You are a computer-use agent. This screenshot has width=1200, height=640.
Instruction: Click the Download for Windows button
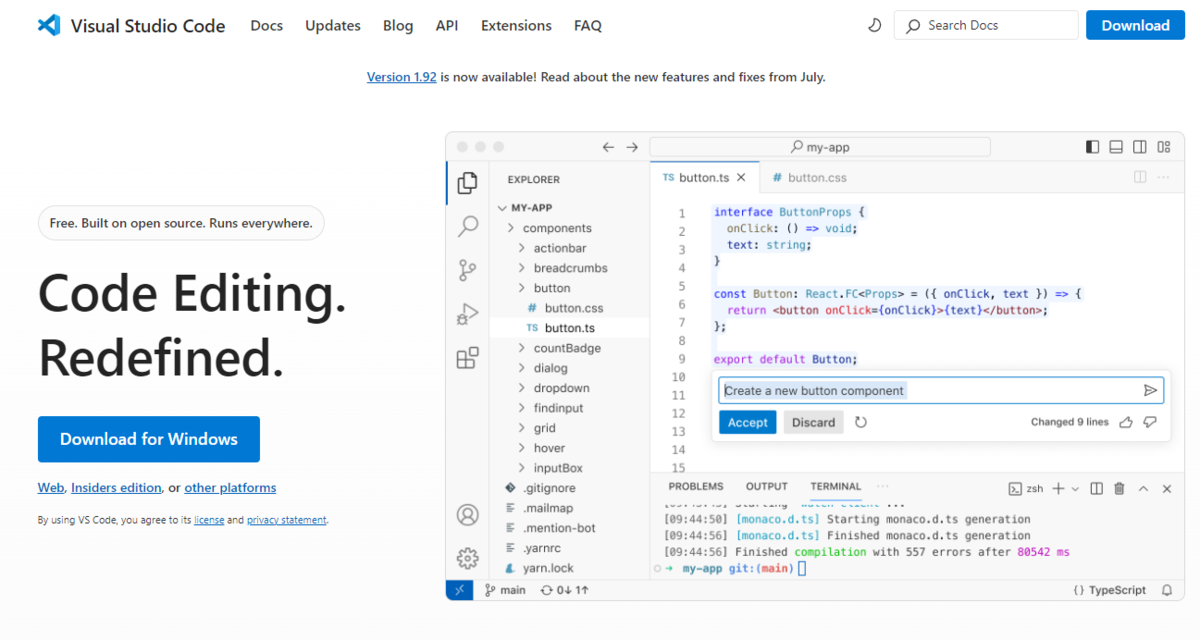pyautogui.click(x=149, y=439)
